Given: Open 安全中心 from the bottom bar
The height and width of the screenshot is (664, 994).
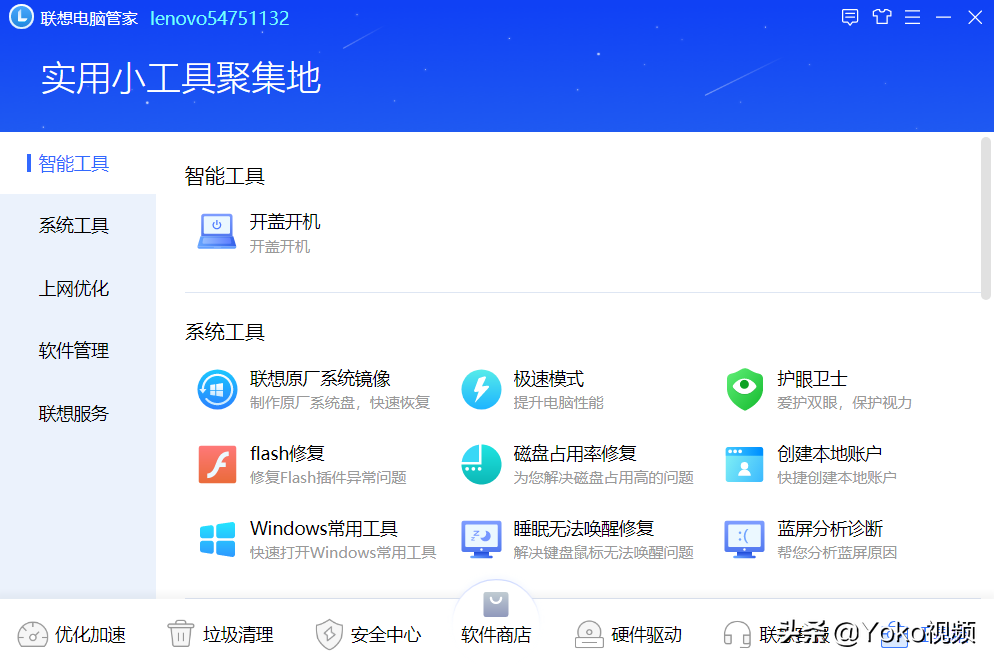Looking at the screenshot, I should 368,634.
